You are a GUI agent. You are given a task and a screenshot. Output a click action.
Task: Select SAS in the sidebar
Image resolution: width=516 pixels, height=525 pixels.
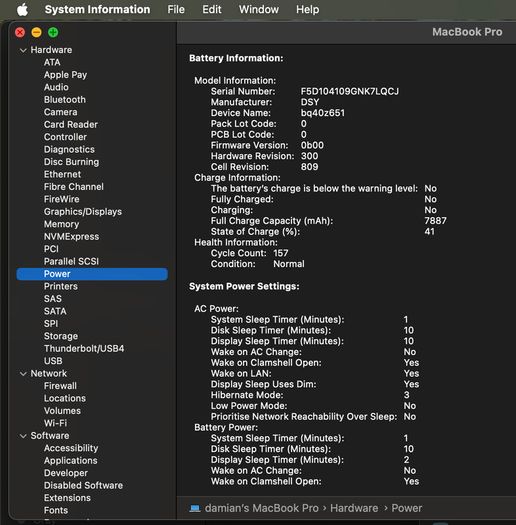[53, 299]
